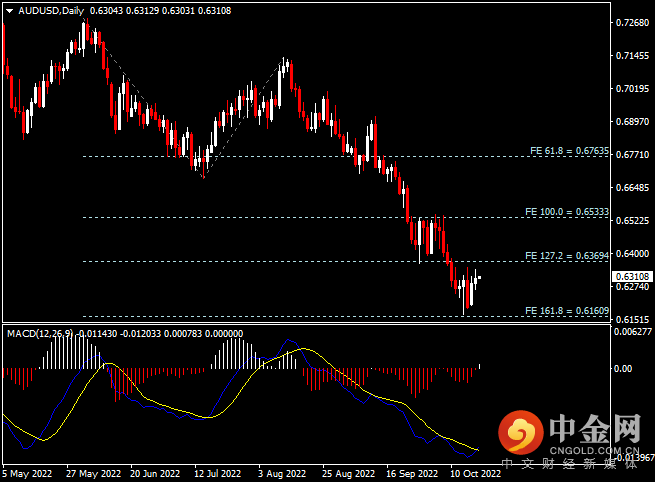Click date label 5 May 2022
This screenshot has height=482, width=655.
(x=27, y=474)
